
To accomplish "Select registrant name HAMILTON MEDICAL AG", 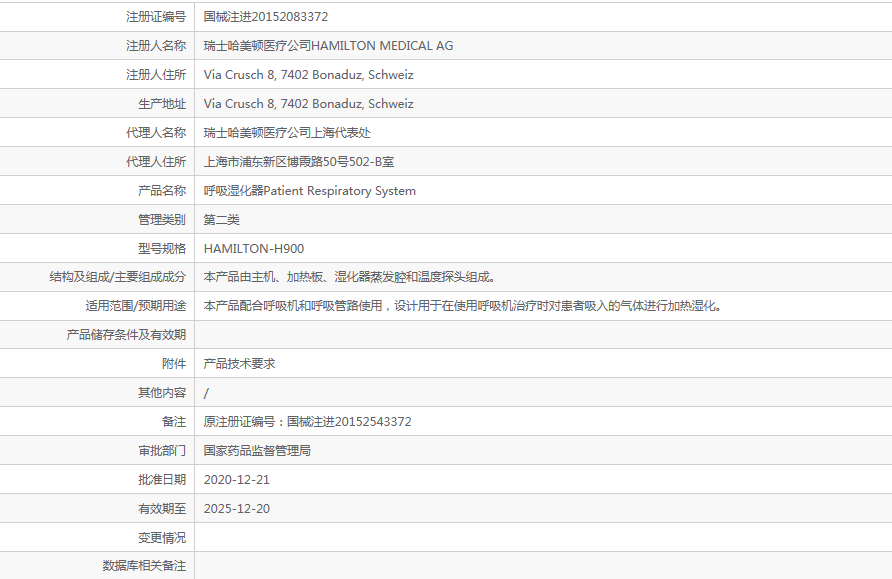I will 382,46.
